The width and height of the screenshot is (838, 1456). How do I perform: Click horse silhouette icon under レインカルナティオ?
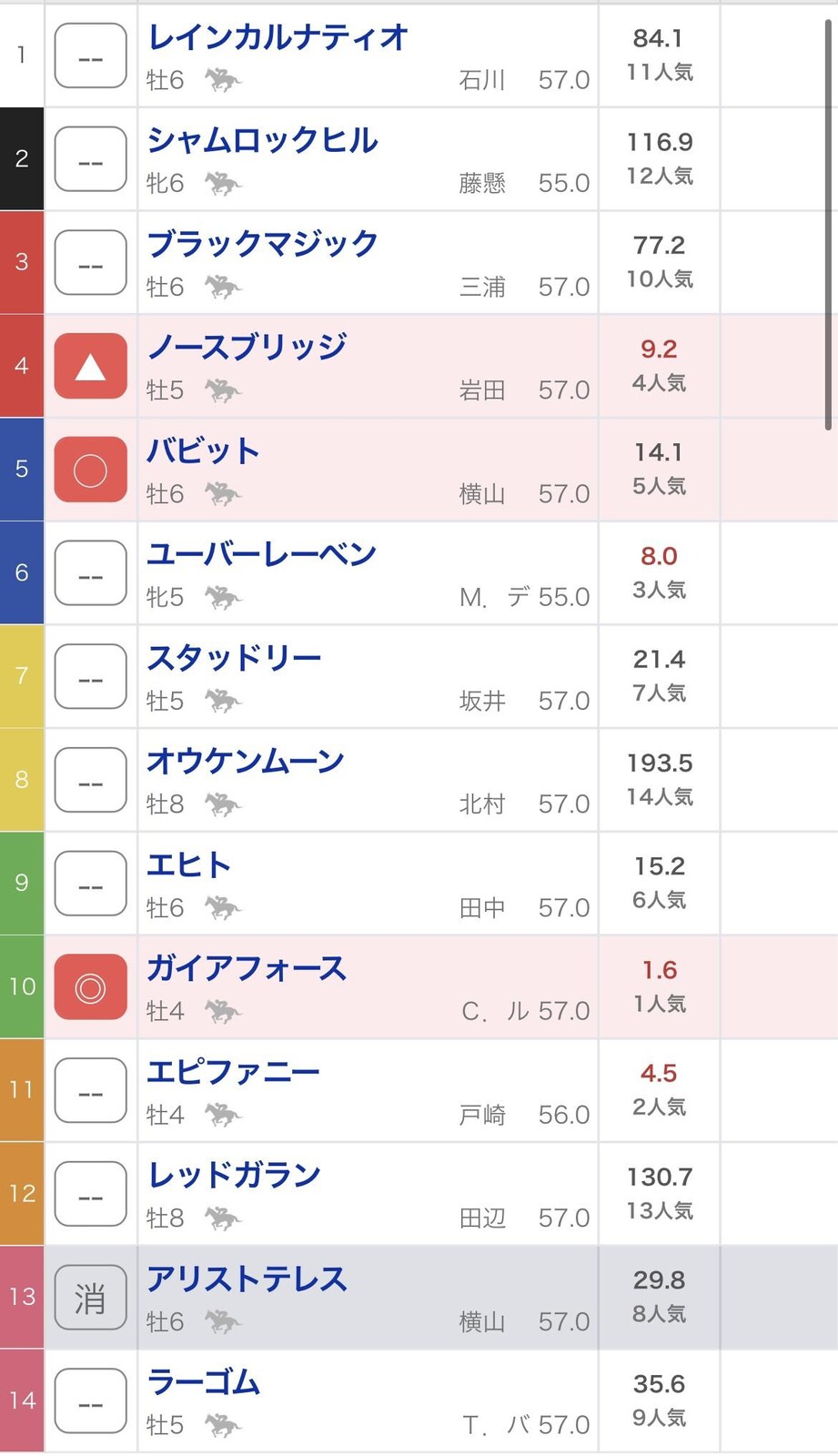222,80
